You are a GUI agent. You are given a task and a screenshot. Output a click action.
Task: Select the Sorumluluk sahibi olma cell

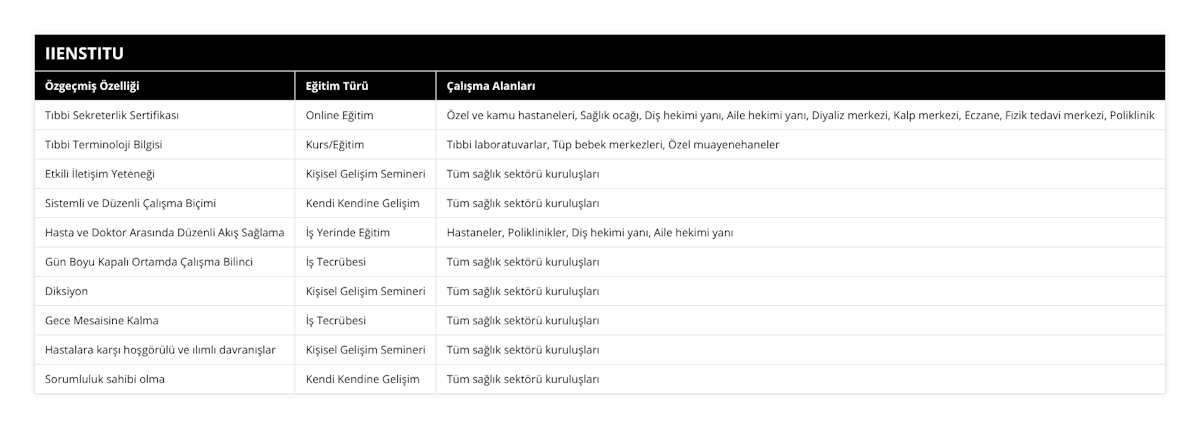coord(105,379)
